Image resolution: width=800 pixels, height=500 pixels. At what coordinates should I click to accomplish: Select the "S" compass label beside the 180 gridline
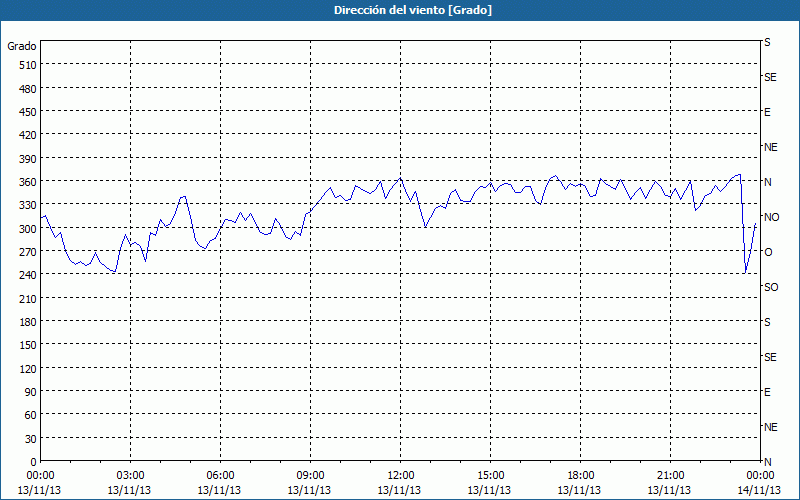click(x=767, y=322)
